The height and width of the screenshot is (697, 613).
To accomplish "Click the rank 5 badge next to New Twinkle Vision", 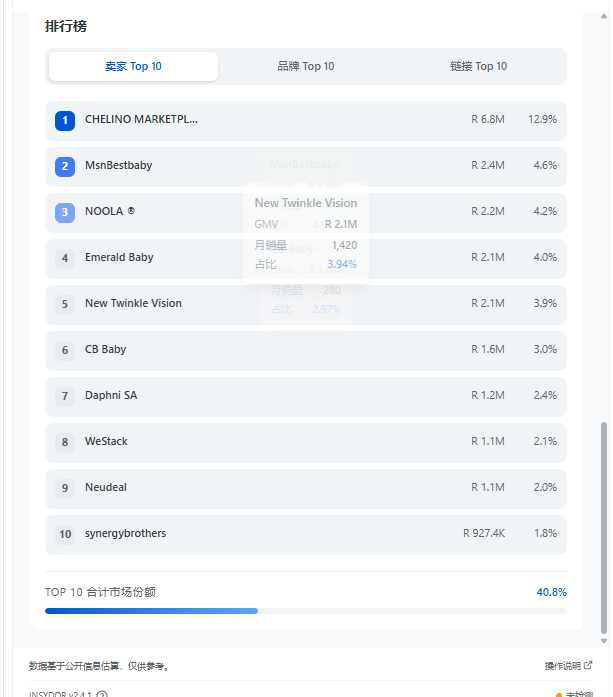I will (x=65, y=304).
